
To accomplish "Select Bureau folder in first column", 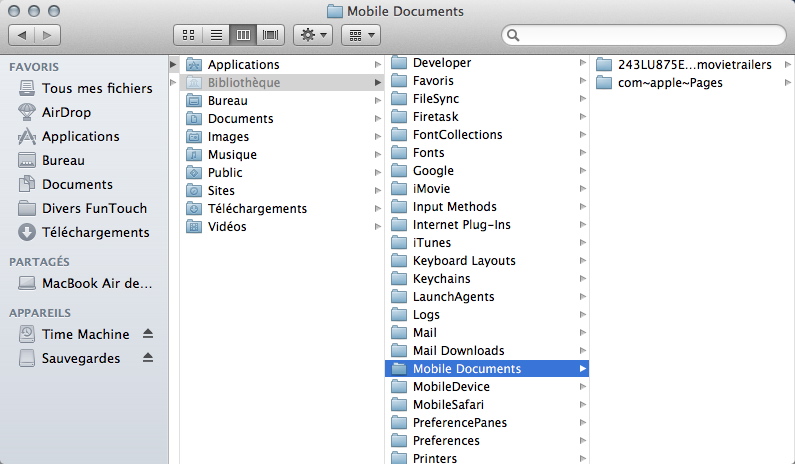I will point(282,100).
